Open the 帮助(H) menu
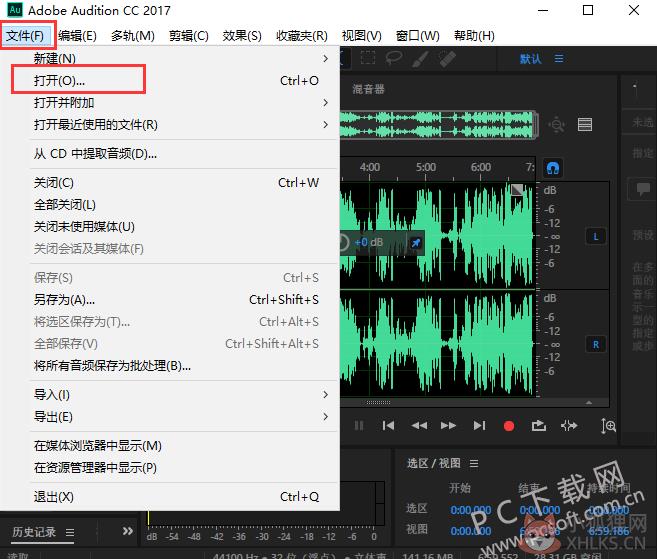657x559 pixels. [x=474, y=36]
